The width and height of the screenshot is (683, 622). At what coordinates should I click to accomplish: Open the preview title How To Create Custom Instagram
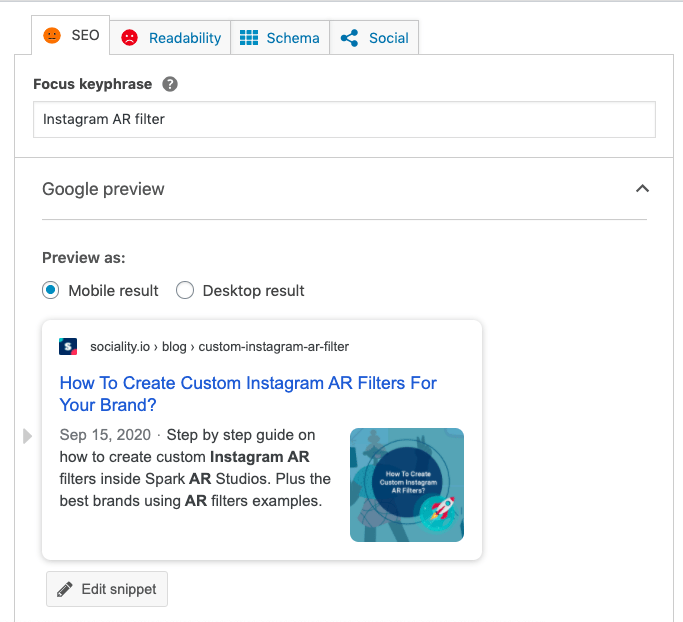point(248,394)
